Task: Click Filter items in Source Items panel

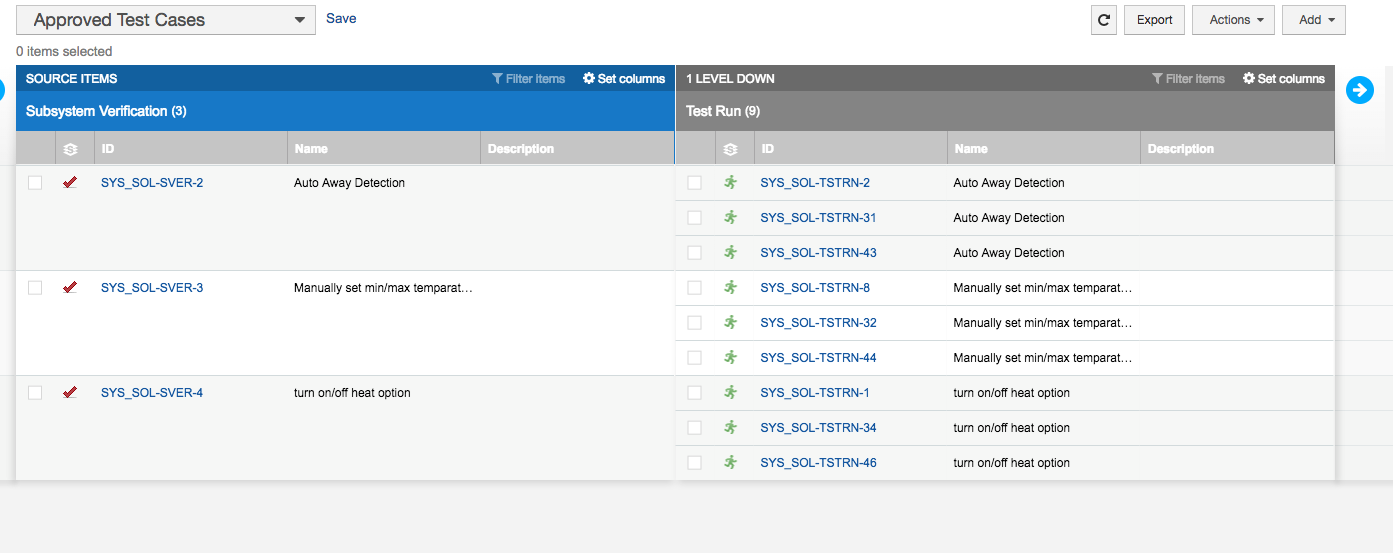Action: (529, 78)
